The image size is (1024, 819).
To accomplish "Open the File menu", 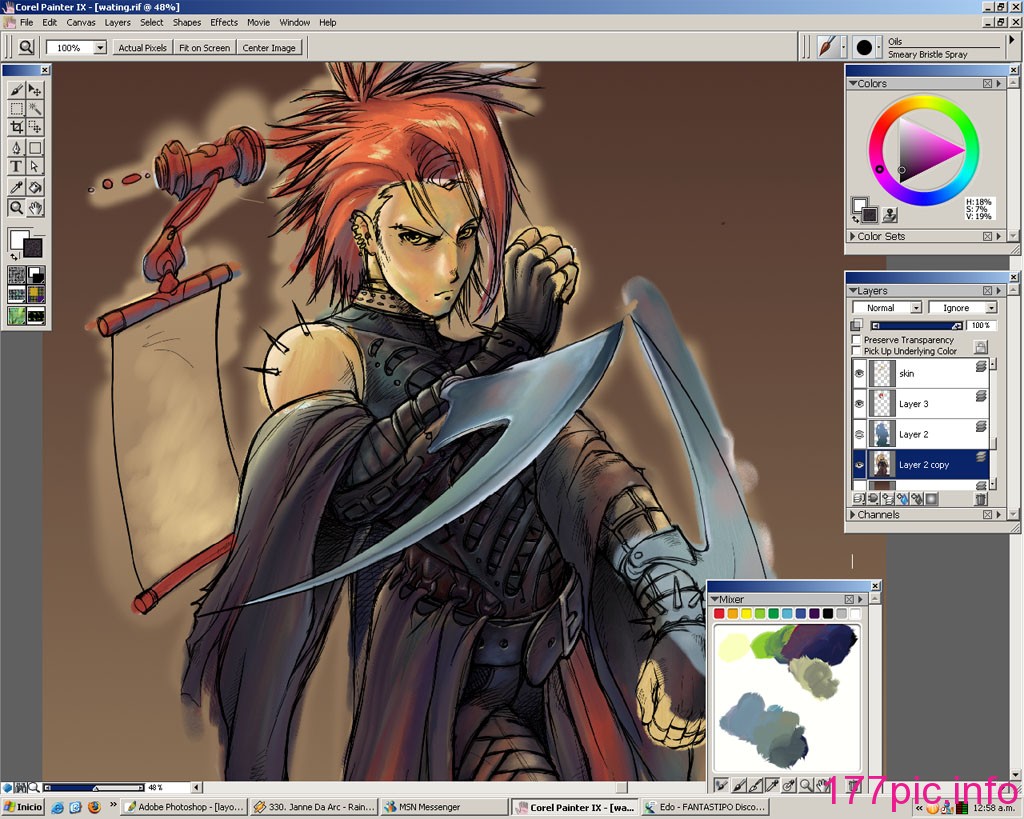I will [x=27, y=22].
